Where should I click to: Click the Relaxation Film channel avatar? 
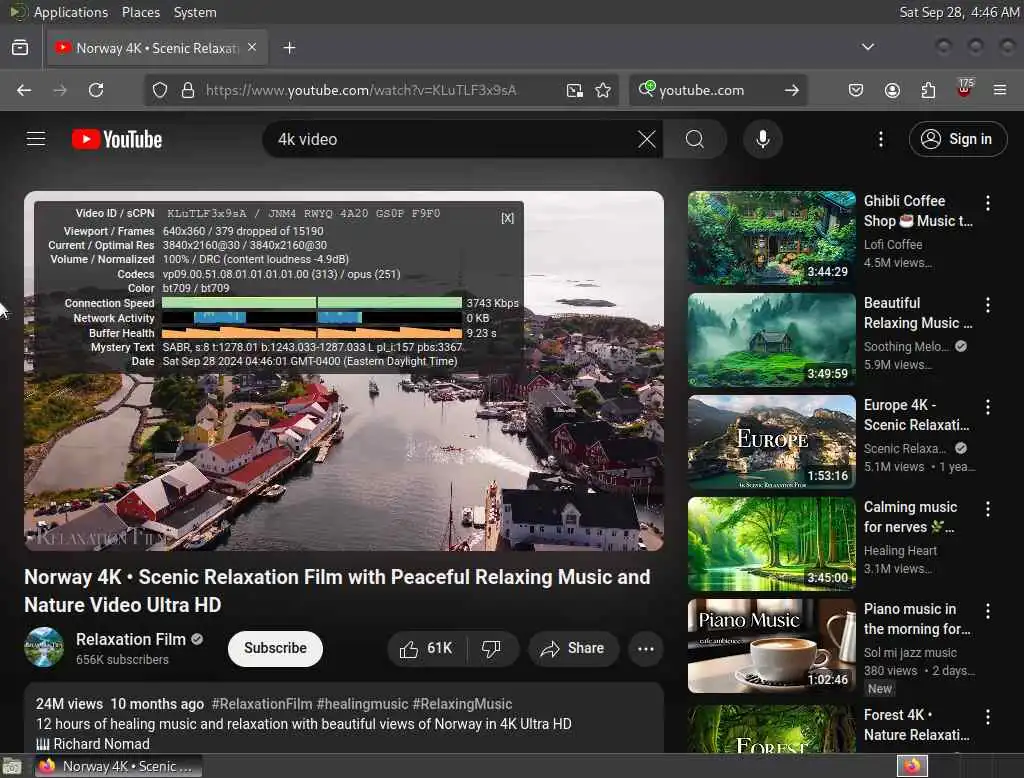pyautogui.click(x=44, y=647)
